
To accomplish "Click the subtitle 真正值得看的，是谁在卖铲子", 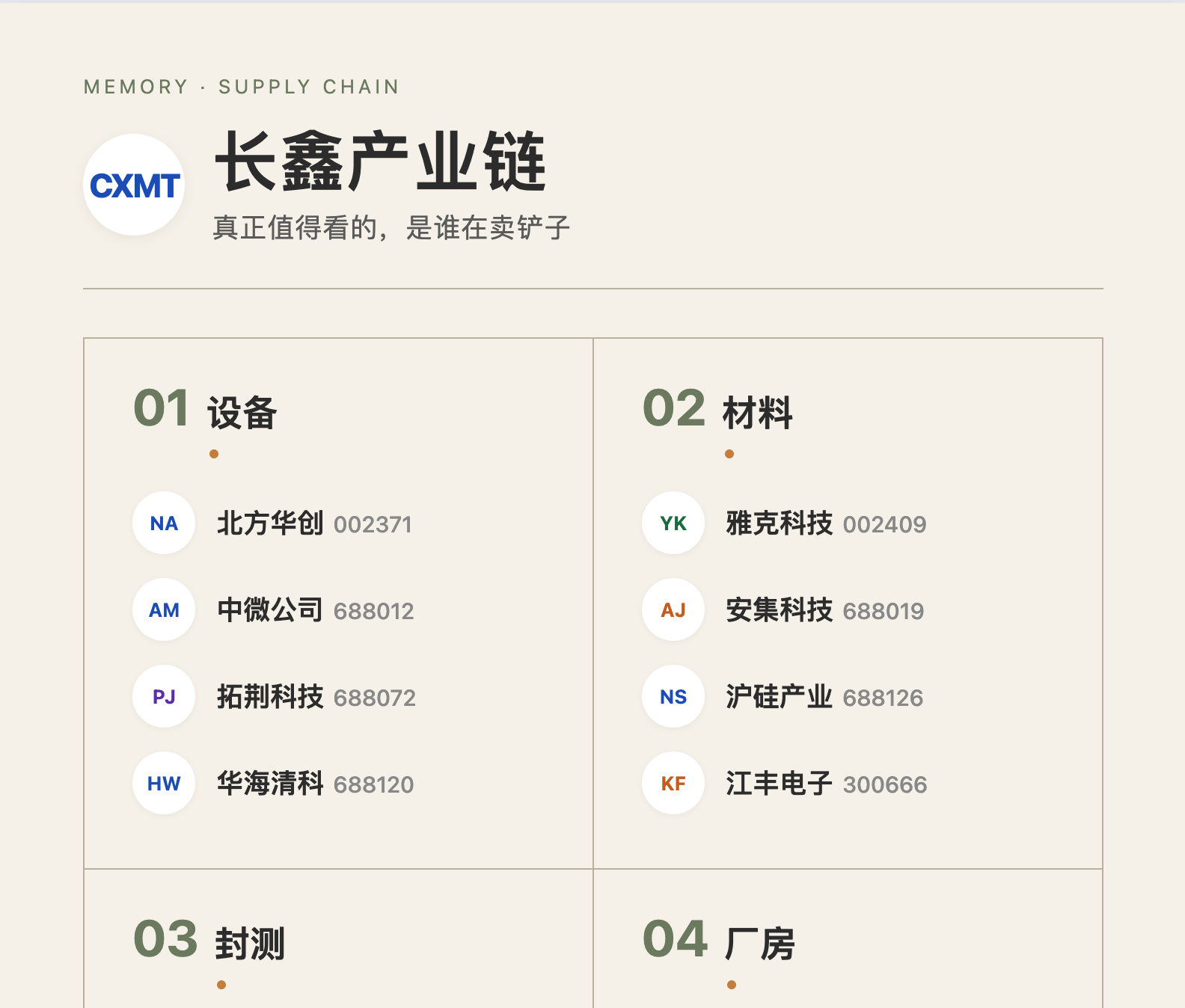I will (x=391, y=228).
